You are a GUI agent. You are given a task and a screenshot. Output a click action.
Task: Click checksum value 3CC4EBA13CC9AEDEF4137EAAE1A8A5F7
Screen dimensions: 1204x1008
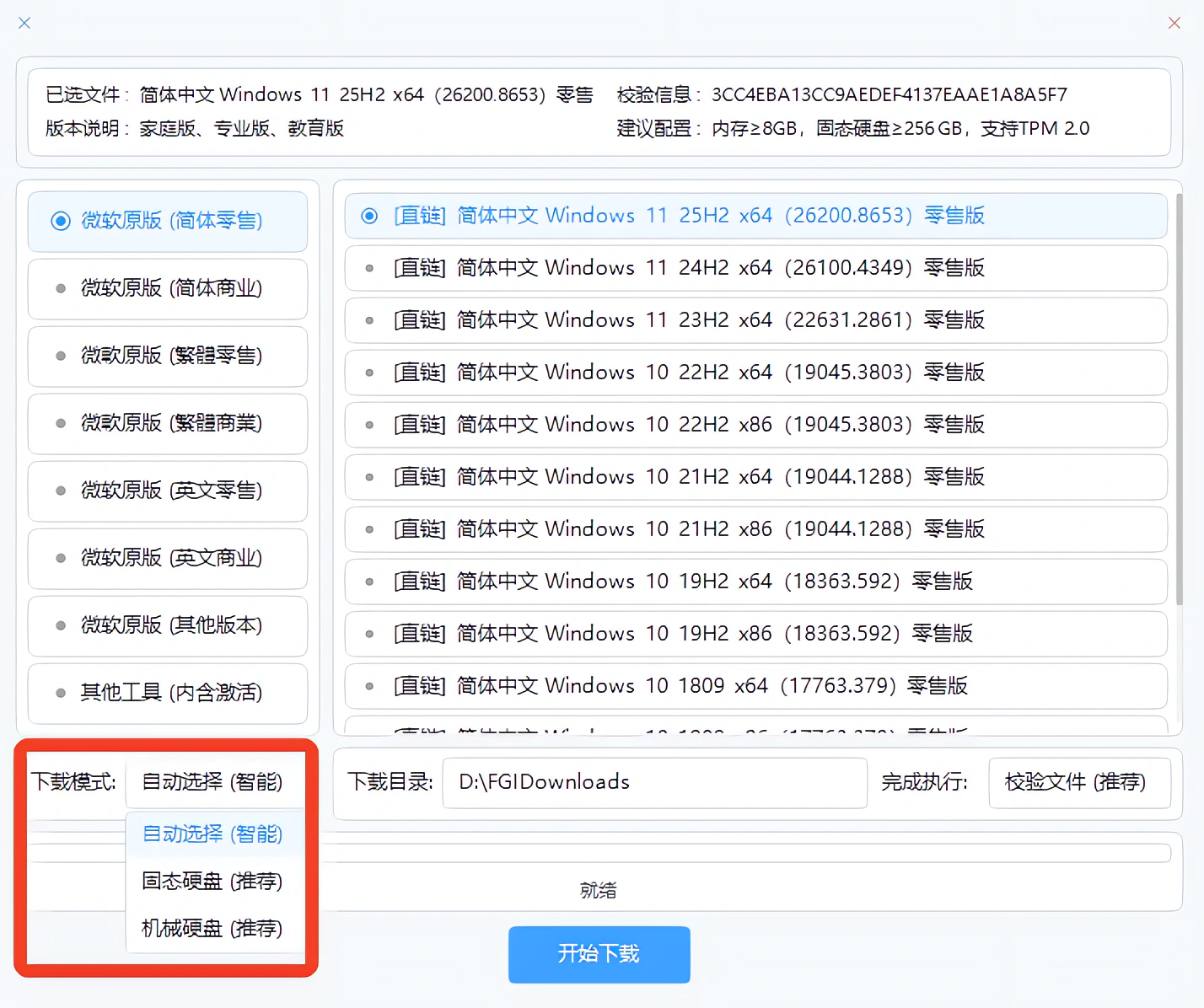click(890, 94)
